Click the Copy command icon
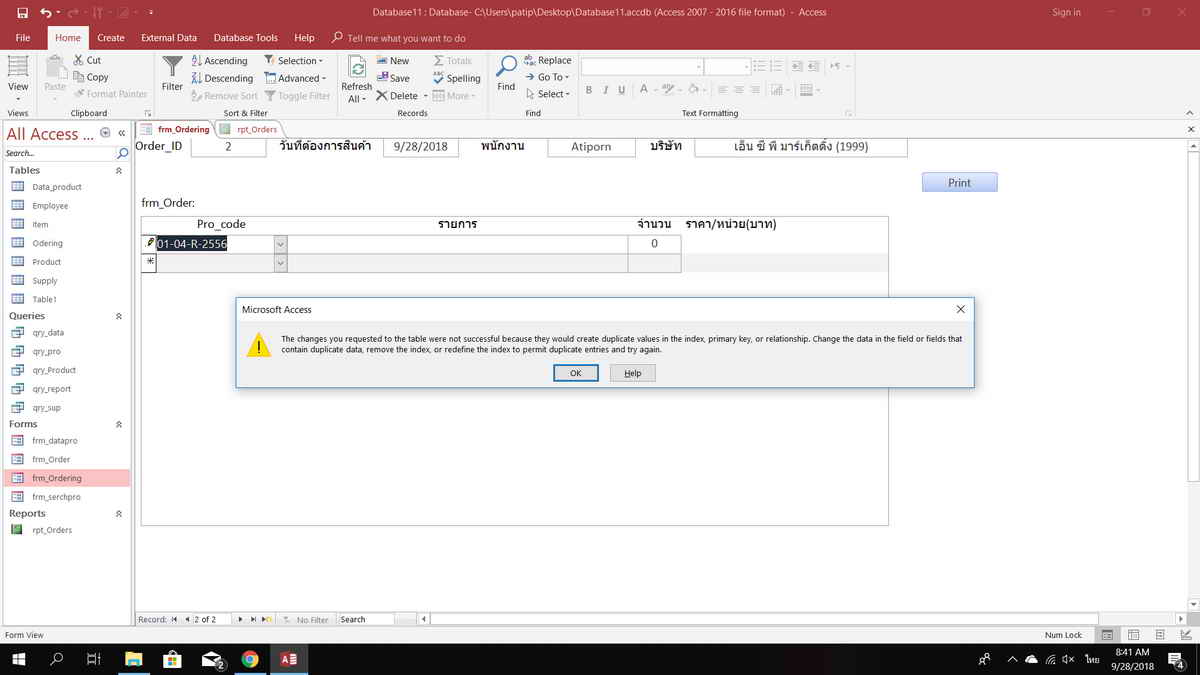The image size is (1200, 675). tap(79, 77)
